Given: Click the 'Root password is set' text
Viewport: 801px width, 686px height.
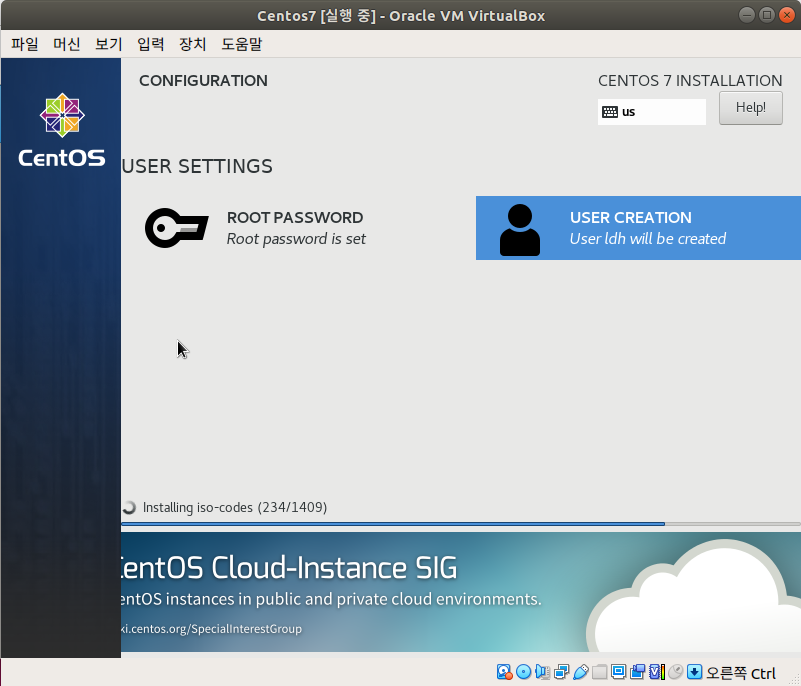Looking at the screenshot, I should click(296, 239).
